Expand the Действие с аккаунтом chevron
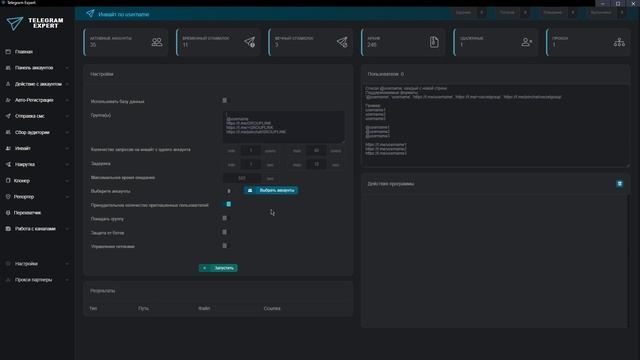Viewport: 640px width, 360px height. 67,84
